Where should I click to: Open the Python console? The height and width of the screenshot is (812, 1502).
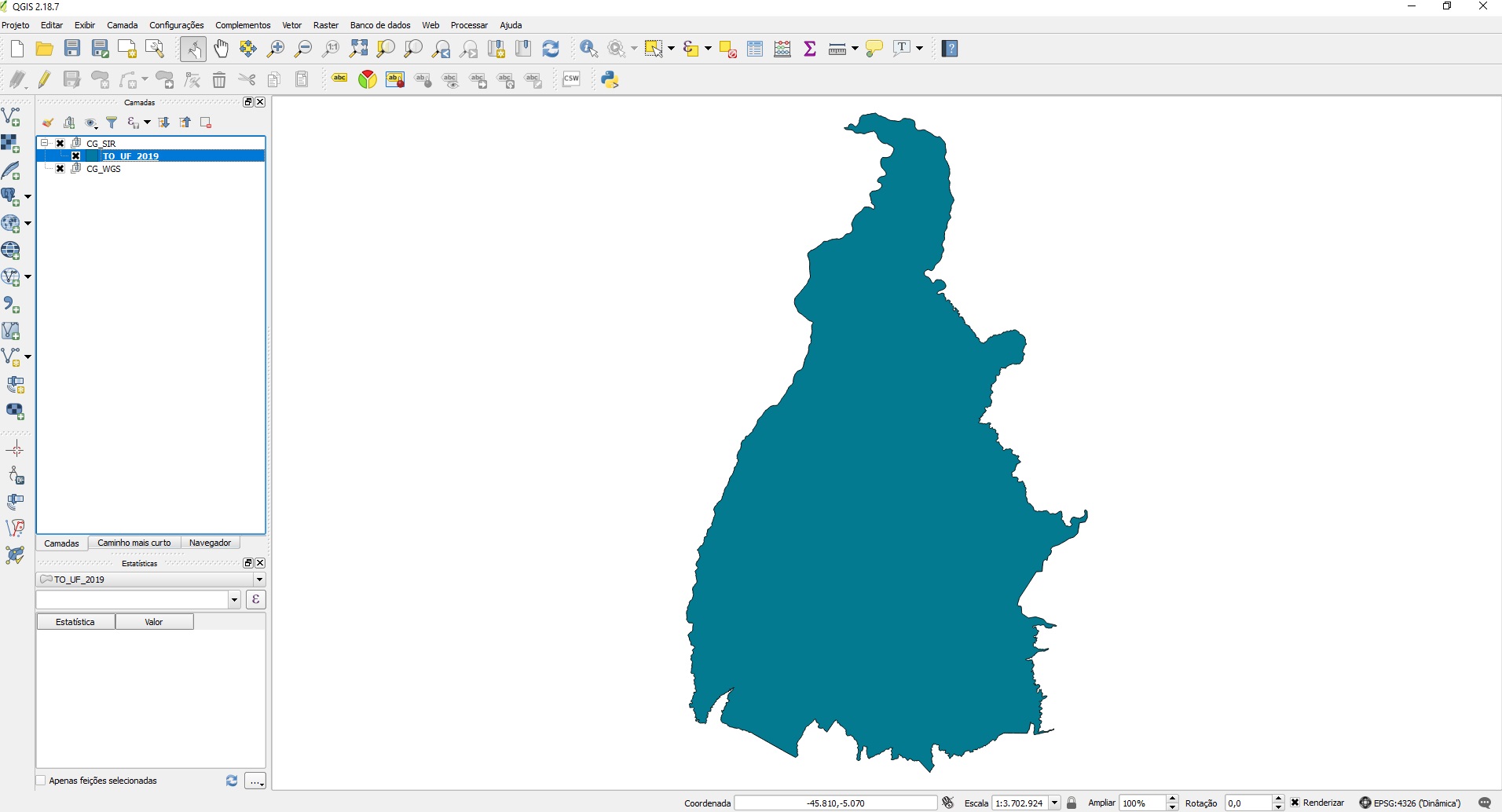pos(610,79)
